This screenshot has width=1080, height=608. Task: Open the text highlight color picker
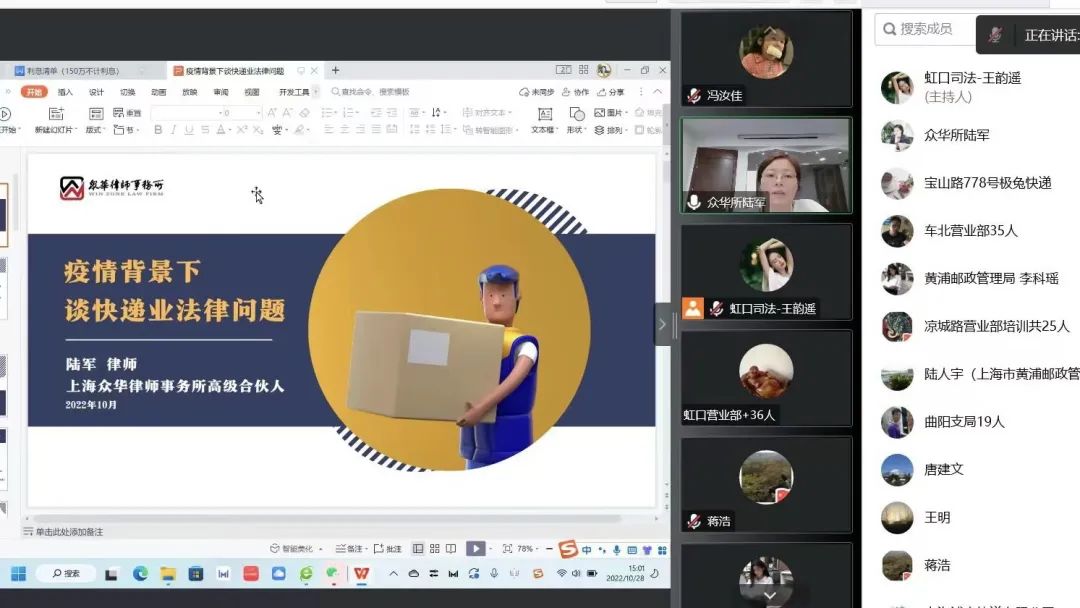301,129
